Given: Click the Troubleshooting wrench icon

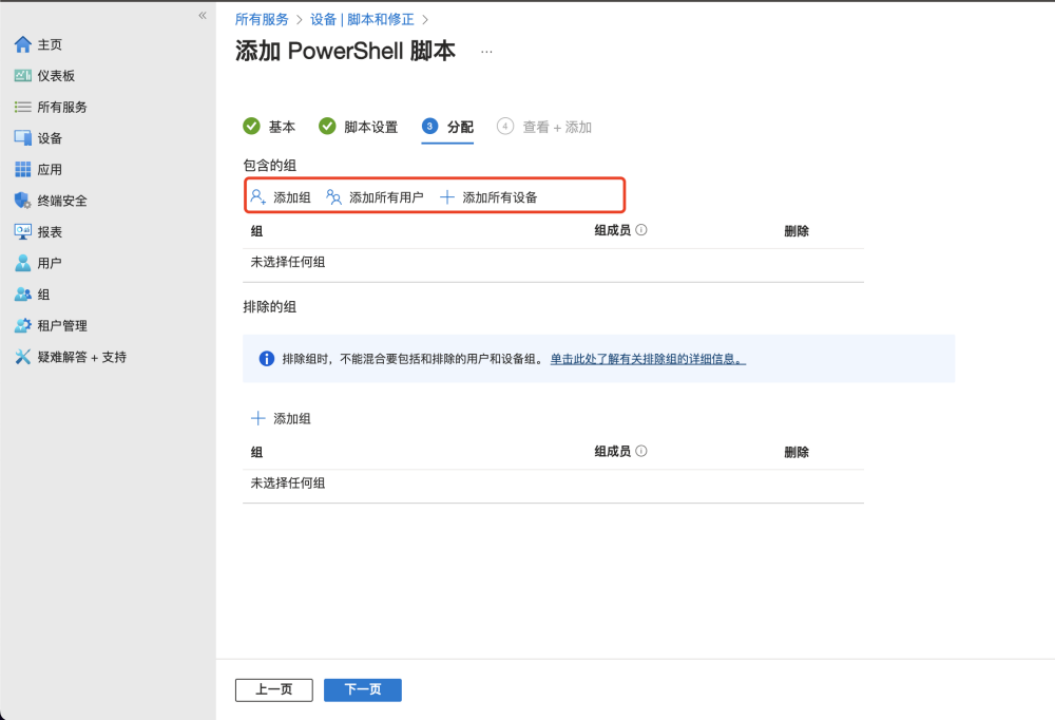Looking at the screenshot, I should (x=23, y=357).
